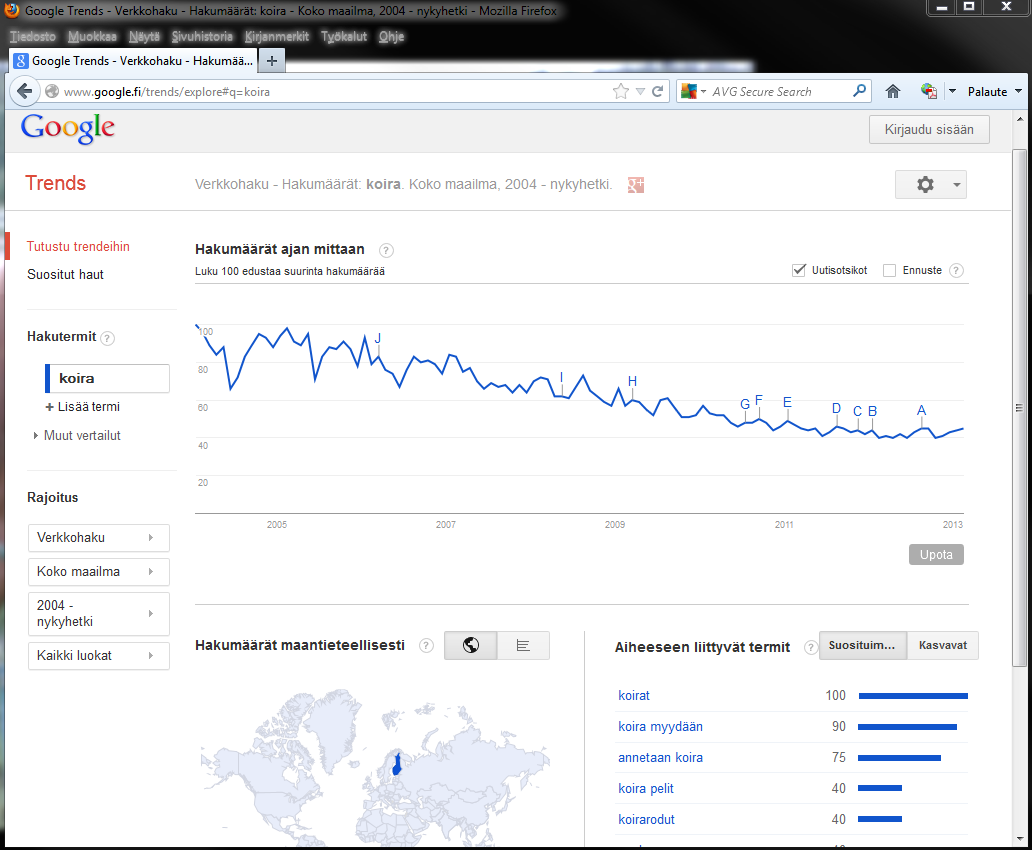Click the site identity globe icon in the URL bar

(x=52, y=92)
